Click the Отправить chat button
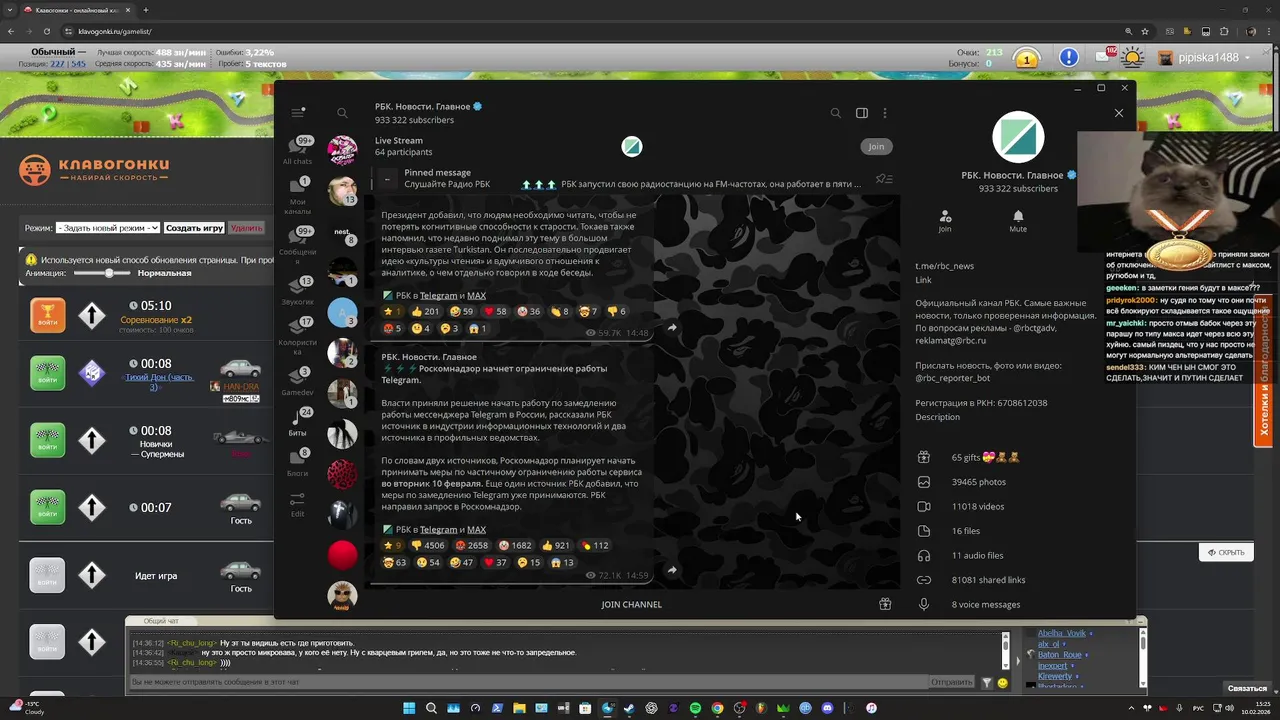The height and width of the screenshot is (720, 1280). tap(951, 682)
